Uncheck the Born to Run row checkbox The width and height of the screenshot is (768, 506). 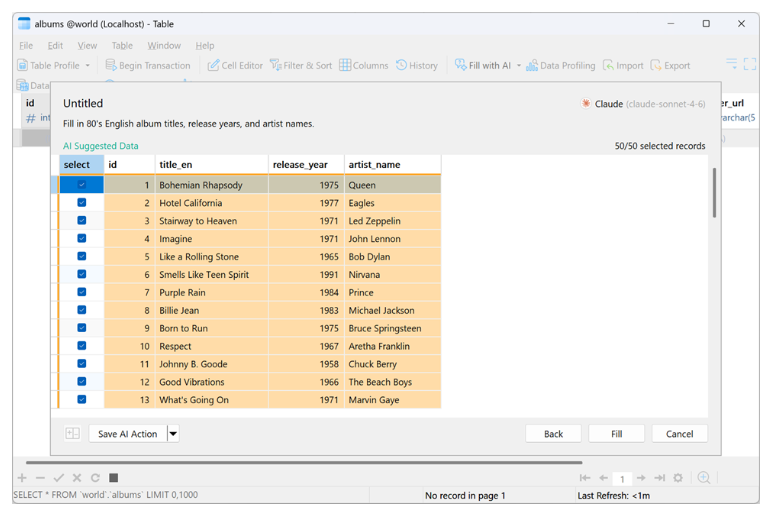[x=82, y=328]
